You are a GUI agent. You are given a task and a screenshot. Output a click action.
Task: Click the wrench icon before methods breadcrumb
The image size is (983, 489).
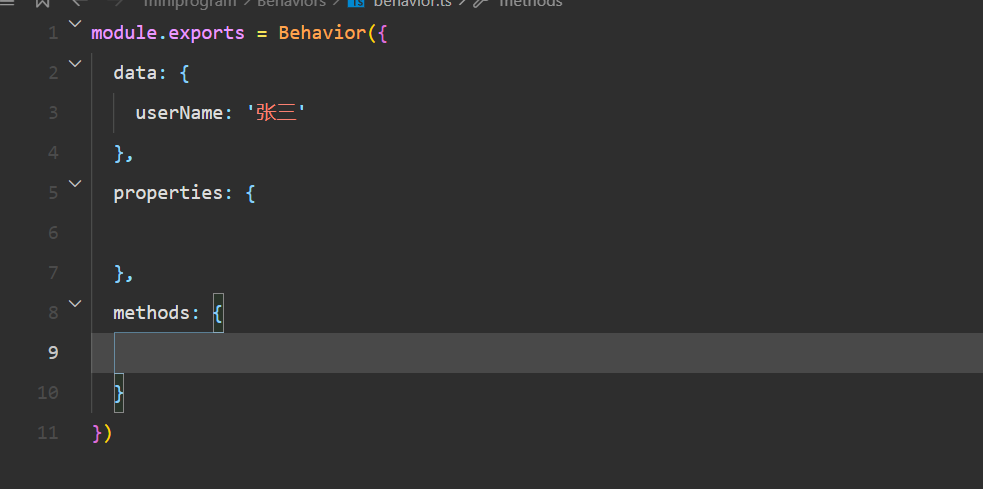pos(481,3)
